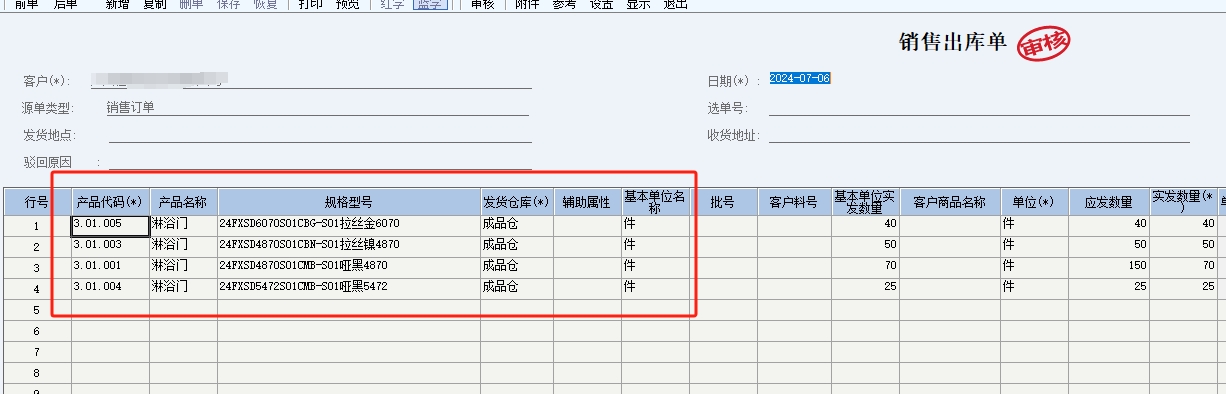This screenshot has width=1226, height=394.
Task: Click the 发货仓库(*) column header
Action: pos(516,202)
